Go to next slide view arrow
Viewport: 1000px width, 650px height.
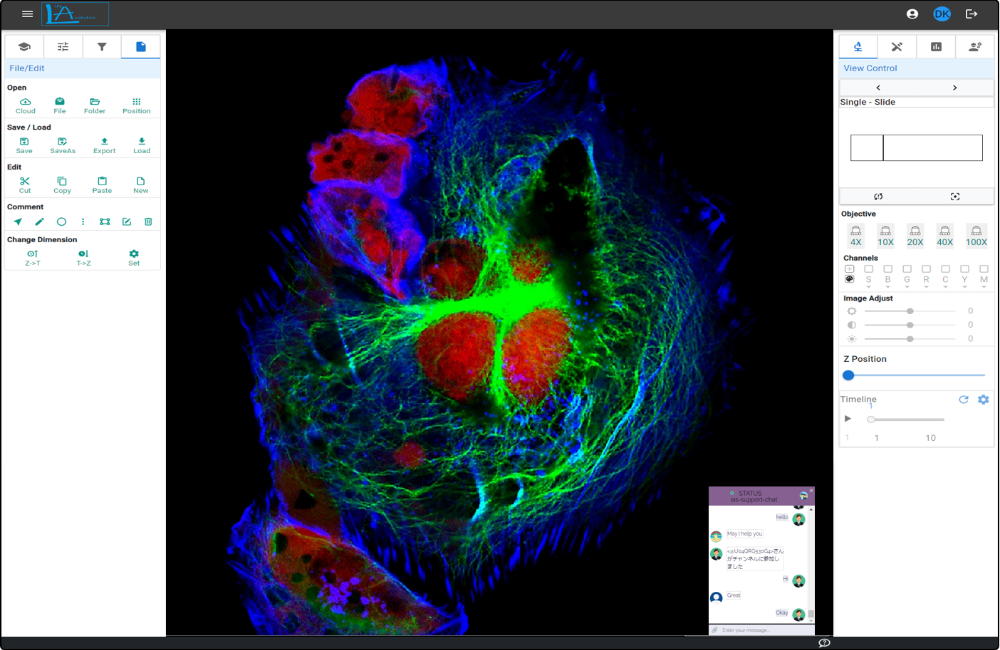click(x=955, y=88)
